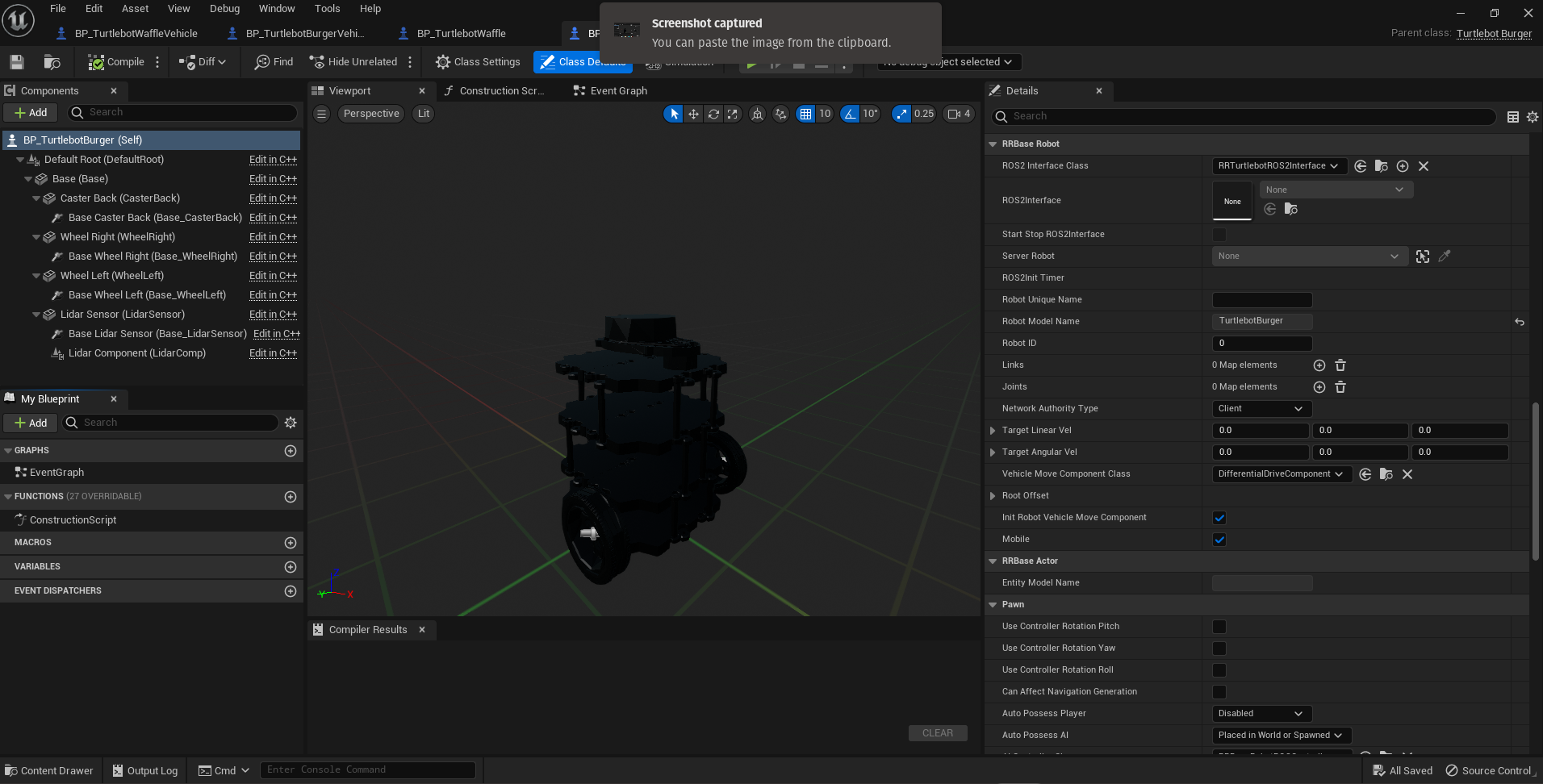Screen dimensions: 1543x784
Task: Open ROS2 Interface Class dropdown
Action: click(x=1279, y=166)
